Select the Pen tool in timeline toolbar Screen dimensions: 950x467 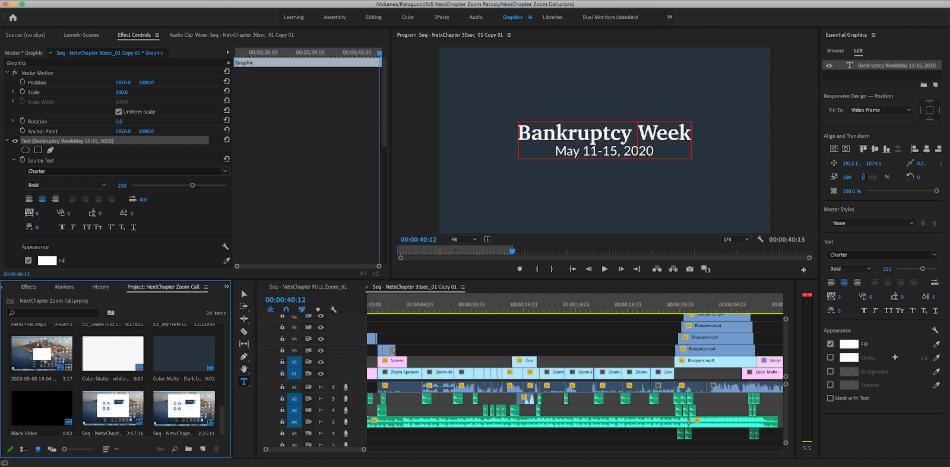point(244,356)
